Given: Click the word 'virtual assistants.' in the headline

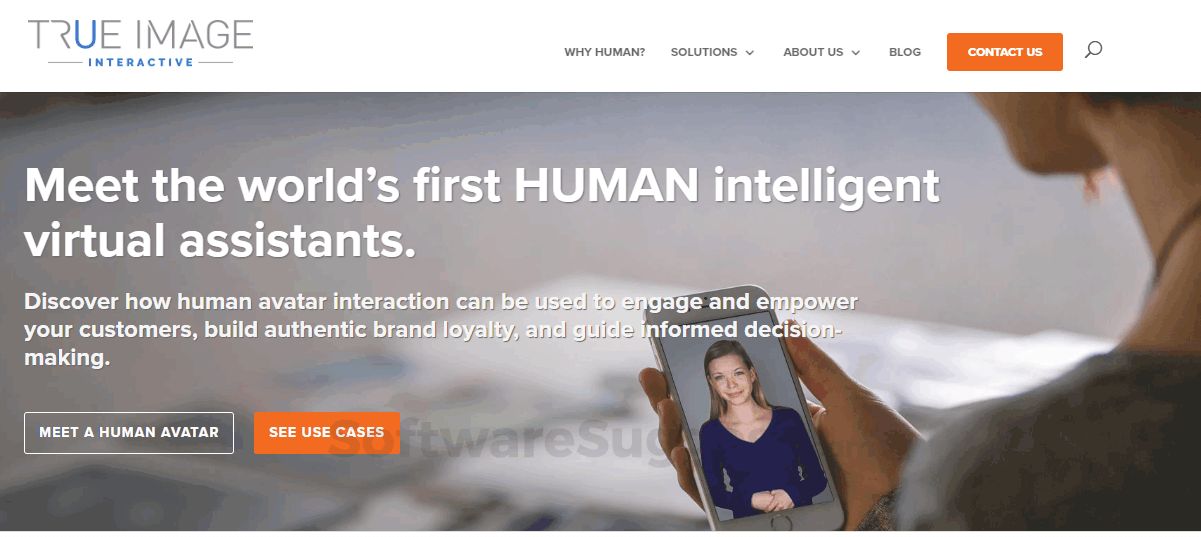Looking at the screenshot, I should click(220, 240).
